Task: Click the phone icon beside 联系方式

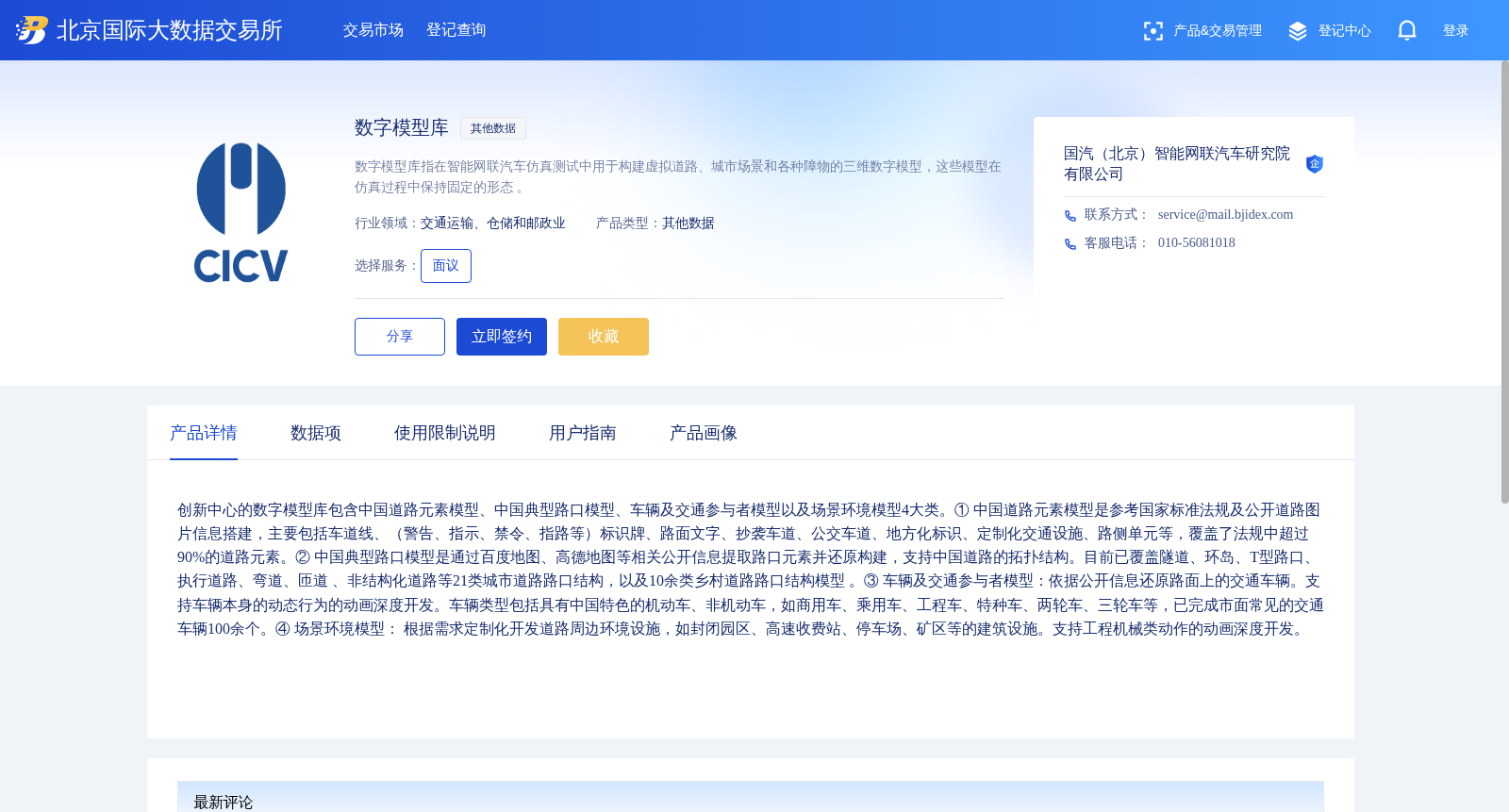Action: pyautogui.click(x=1070, y=216)
